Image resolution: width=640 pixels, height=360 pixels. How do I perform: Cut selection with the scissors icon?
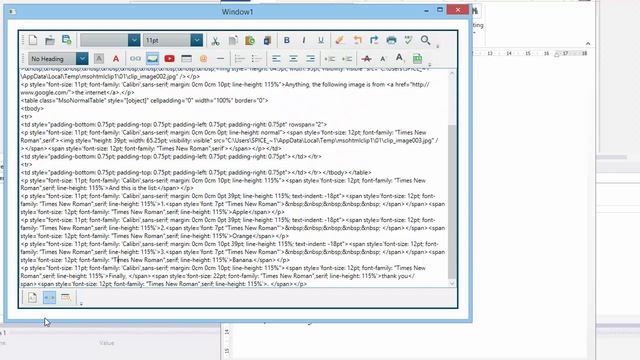click(x=215, y=40)
